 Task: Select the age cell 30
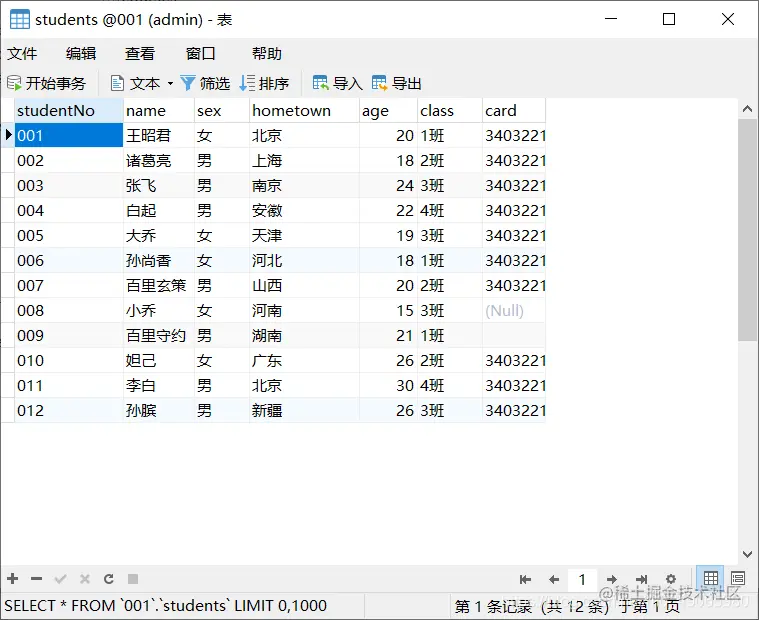click(x=388, y=386)
